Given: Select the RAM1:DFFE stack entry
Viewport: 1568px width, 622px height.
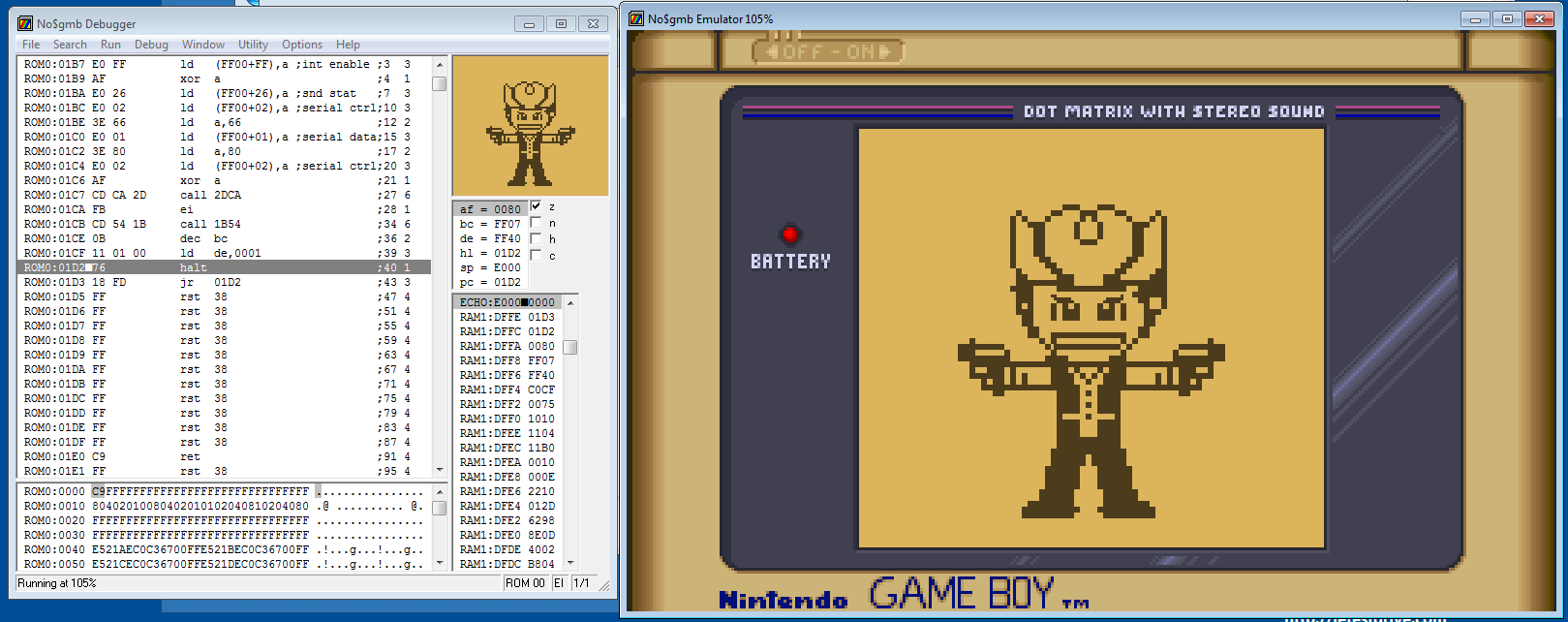Looking at the screenshot, I should point(507,317).
